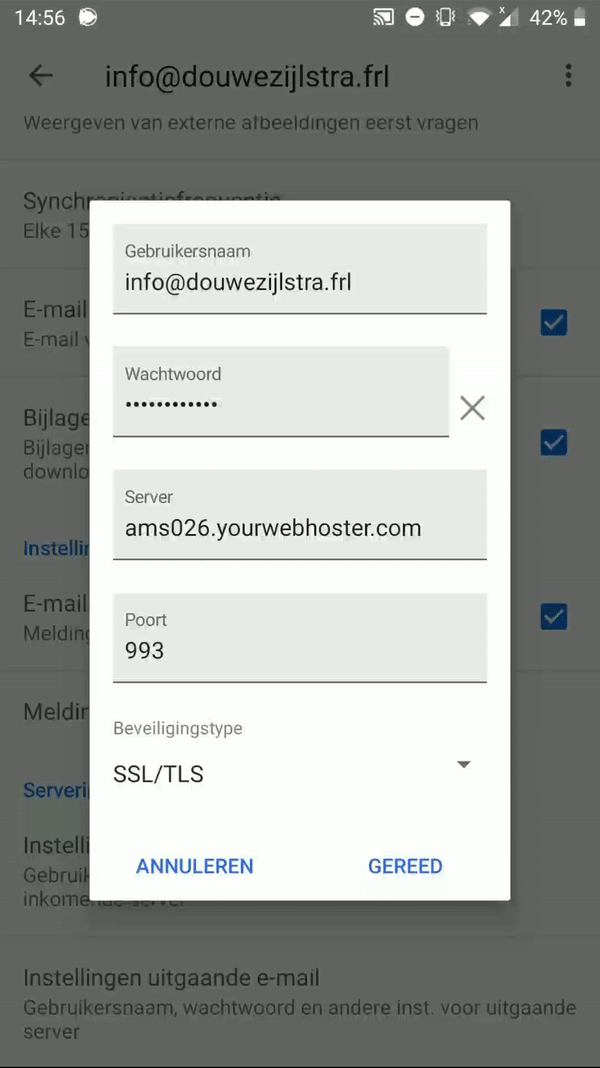Screen dimensions: 600x1068
Task: Tap the battery indicator icon
Action: tap(580, 18)
